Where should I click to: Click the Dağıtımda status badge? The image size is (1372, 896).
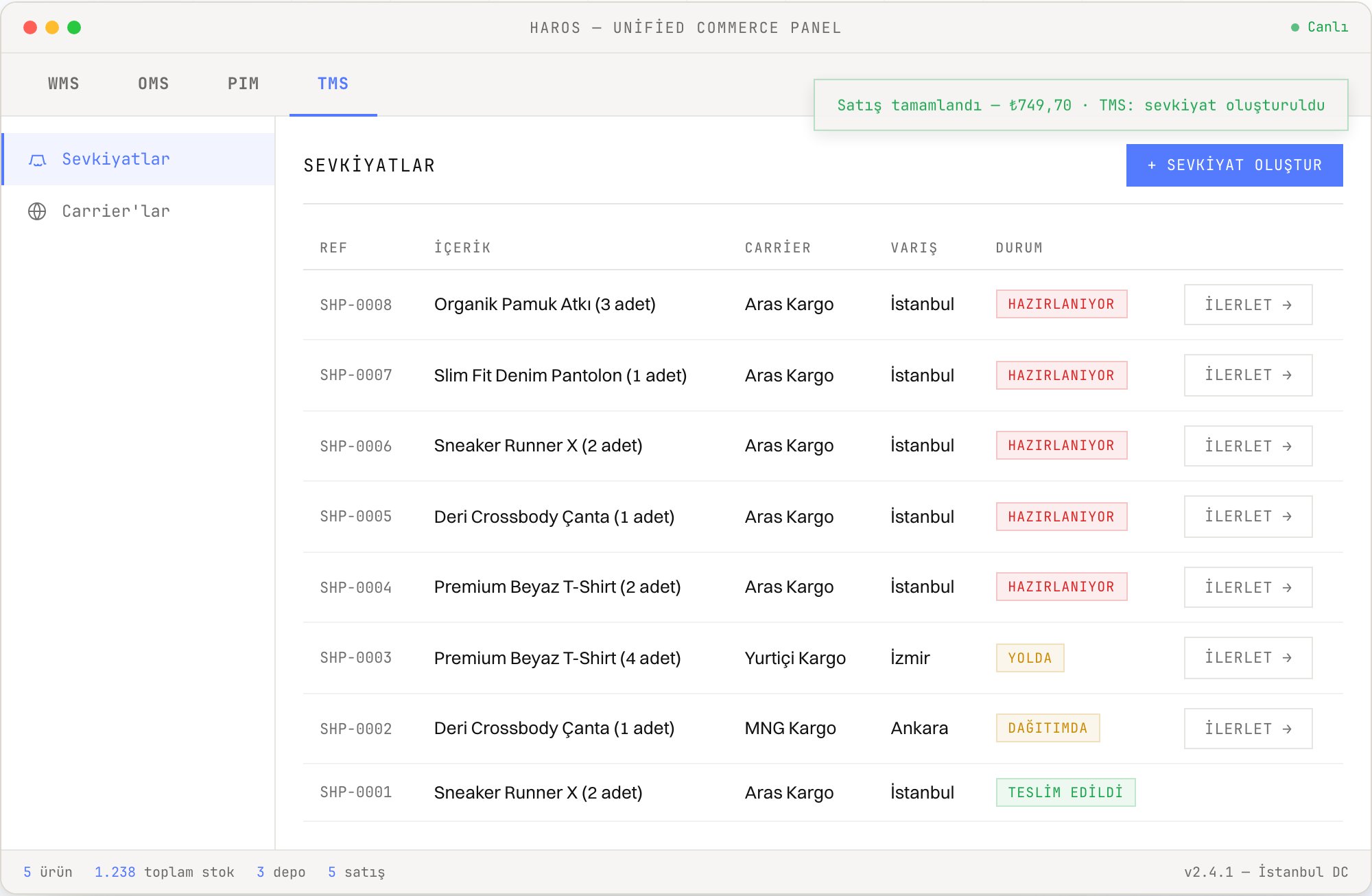pyautogui.click(x=1048, y=728)
